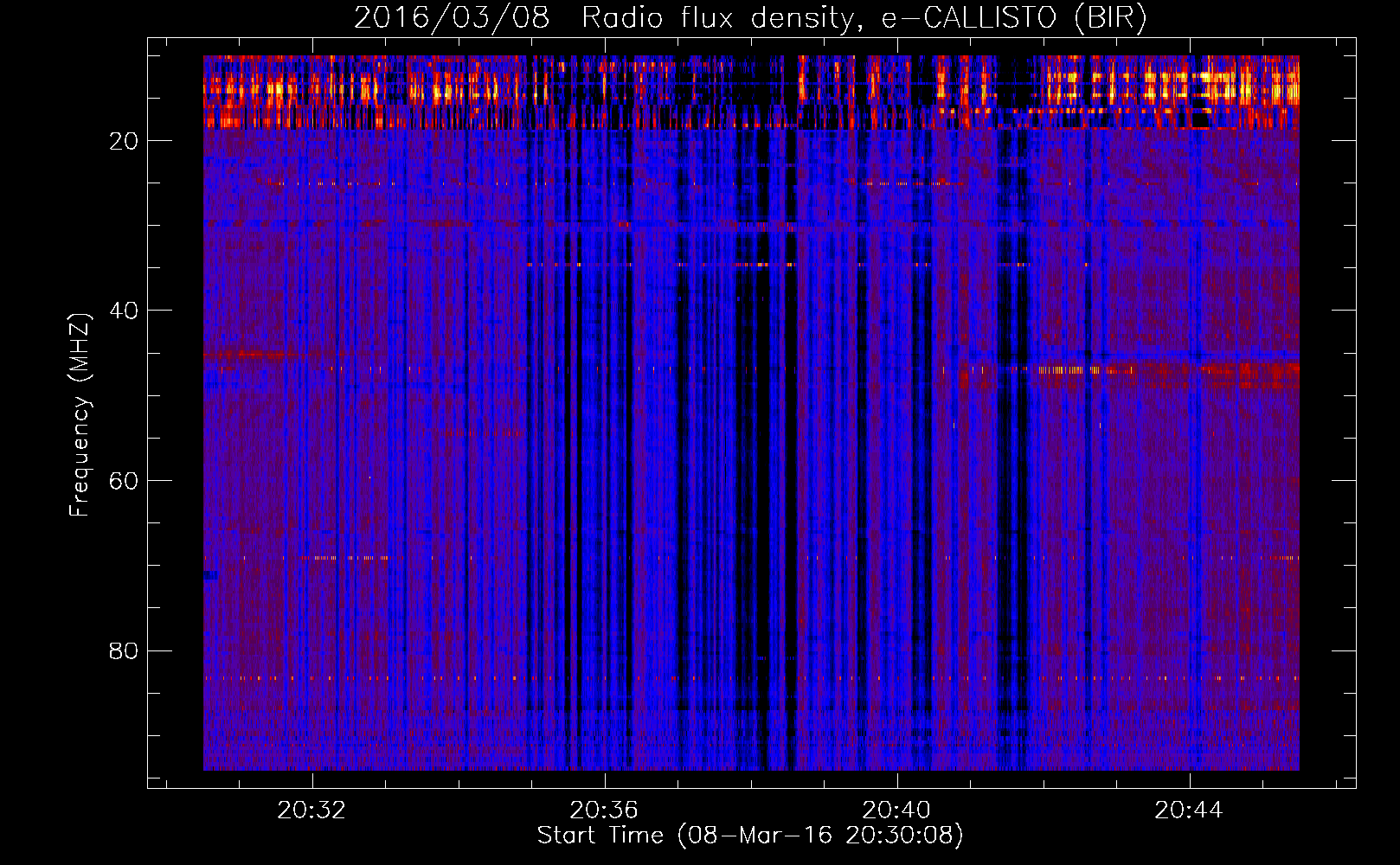Click the '20:36' time tick label
This screenshot has width=1400, height=865.
tap(603, 811)
